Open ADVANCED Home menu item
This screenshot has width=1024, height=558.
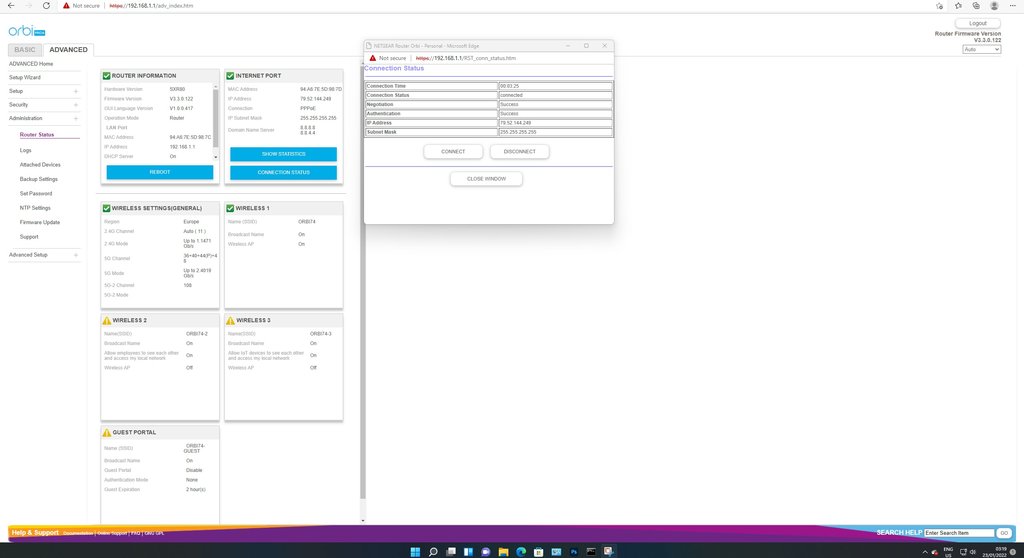pyautogui.click(x=31, y=64)
